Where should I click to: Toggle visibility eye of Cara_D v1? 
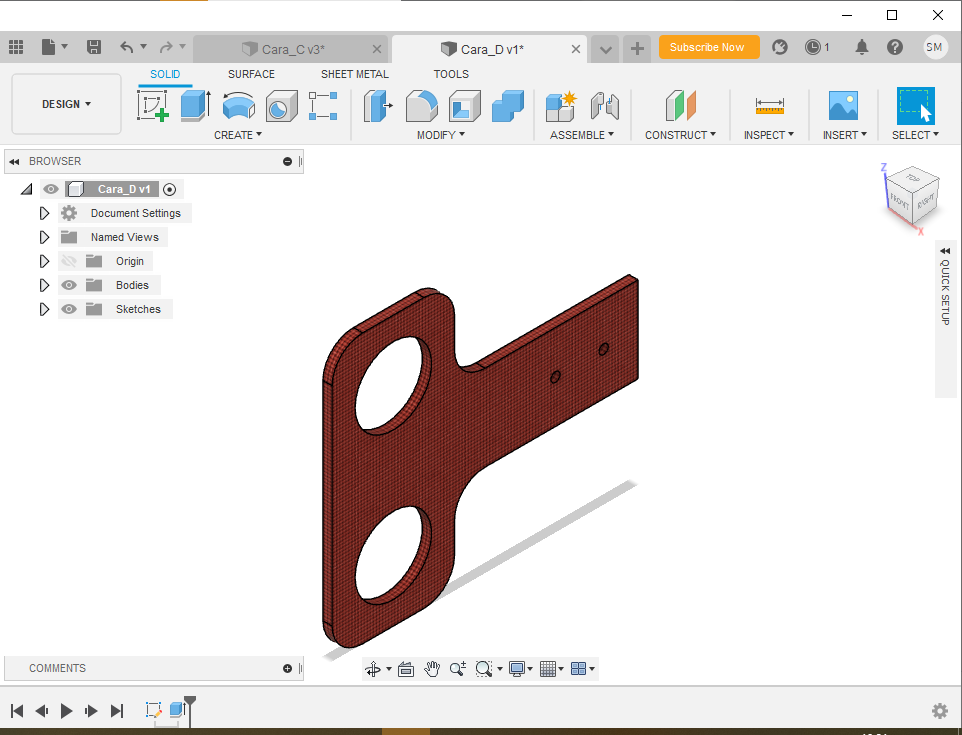pos(51,189)
